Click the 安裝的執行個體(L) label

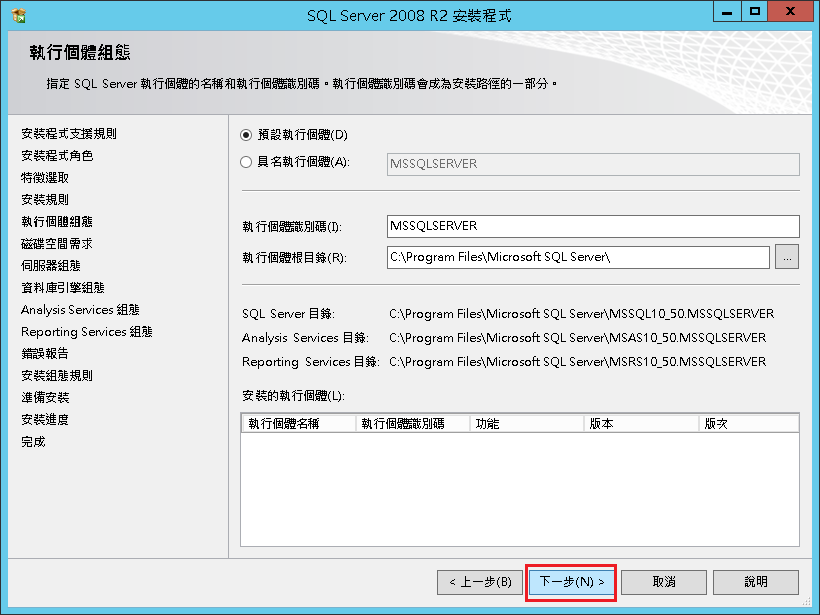[293, 396]
